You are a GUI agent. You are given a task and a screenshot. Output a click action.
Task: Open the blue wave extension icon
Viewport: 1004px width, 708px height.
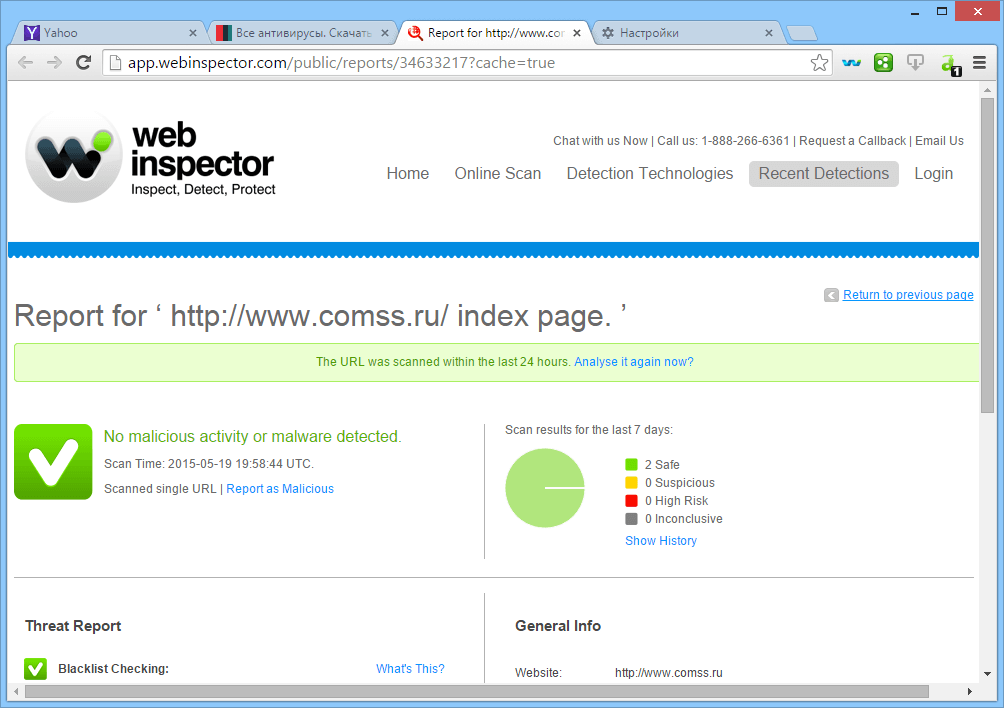coord(851,63)
